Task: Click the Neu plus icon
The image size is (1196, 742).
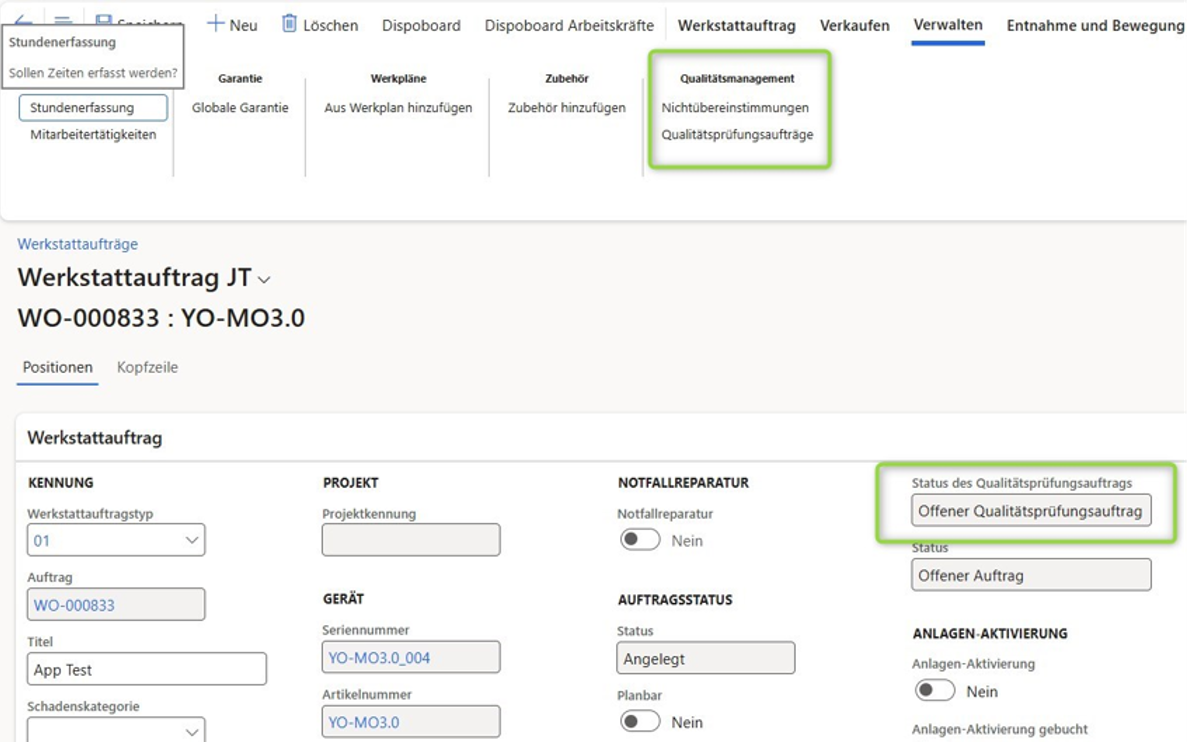Action: click(216, 24)
